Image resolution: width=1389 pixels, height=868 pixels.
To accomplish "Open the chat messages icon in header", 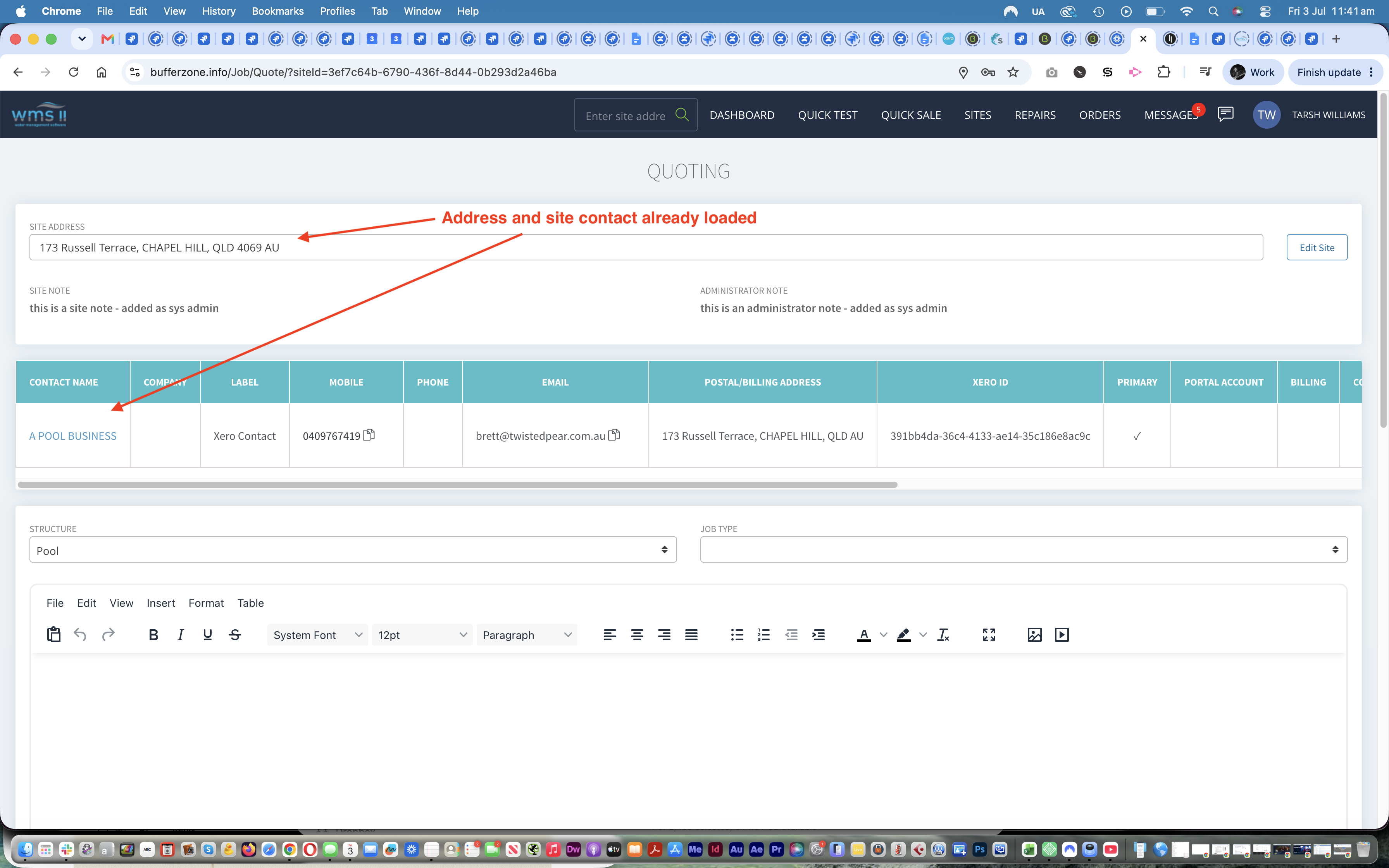I will pos(1225,114).
